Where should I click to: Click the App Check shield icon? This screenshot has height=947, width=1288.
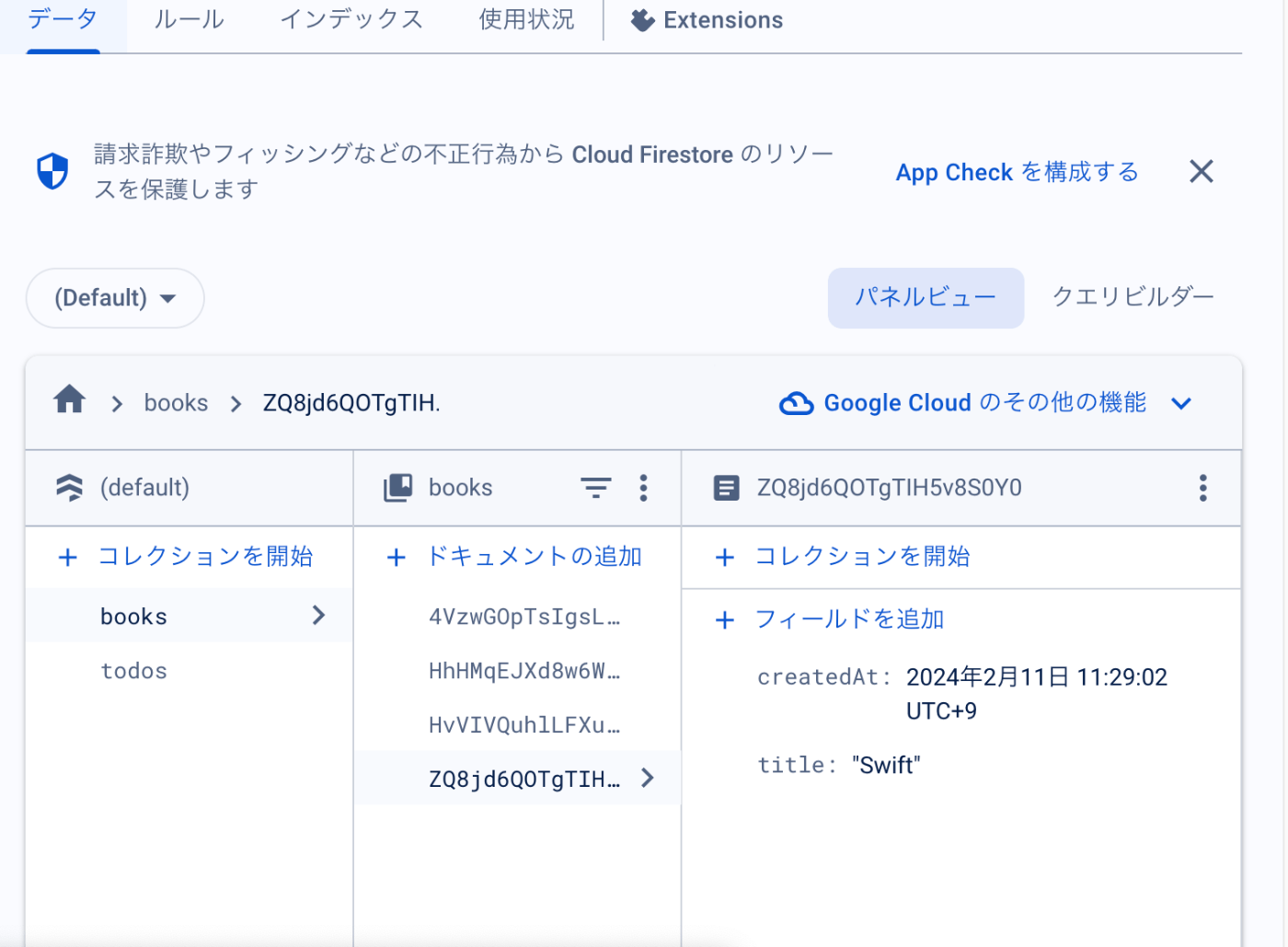pyautogui.click(x=52, y=171)
